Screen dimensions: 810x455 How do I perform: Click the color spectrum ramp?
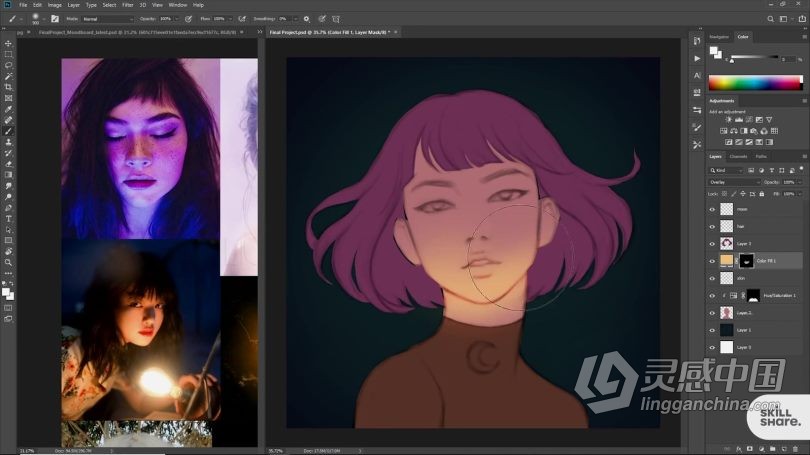(755, 83)
